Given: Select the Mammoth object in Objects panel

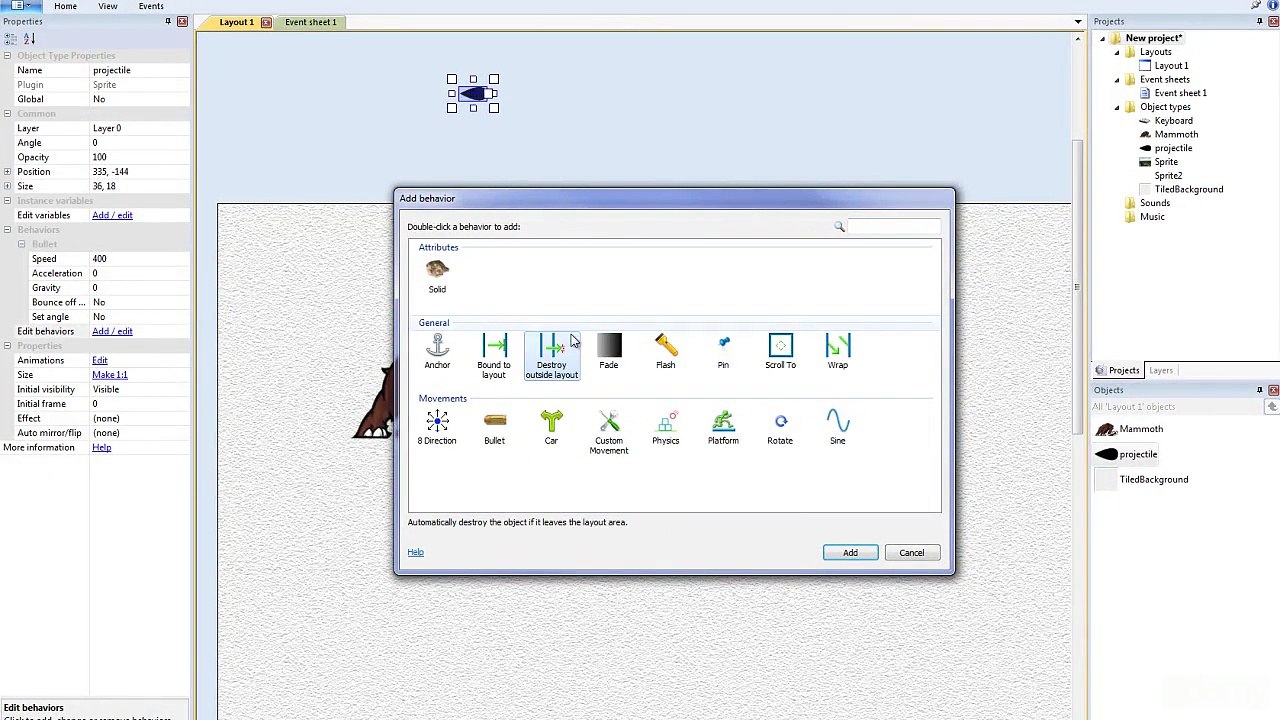Looking at the screenshot, I should [1129, 429].
